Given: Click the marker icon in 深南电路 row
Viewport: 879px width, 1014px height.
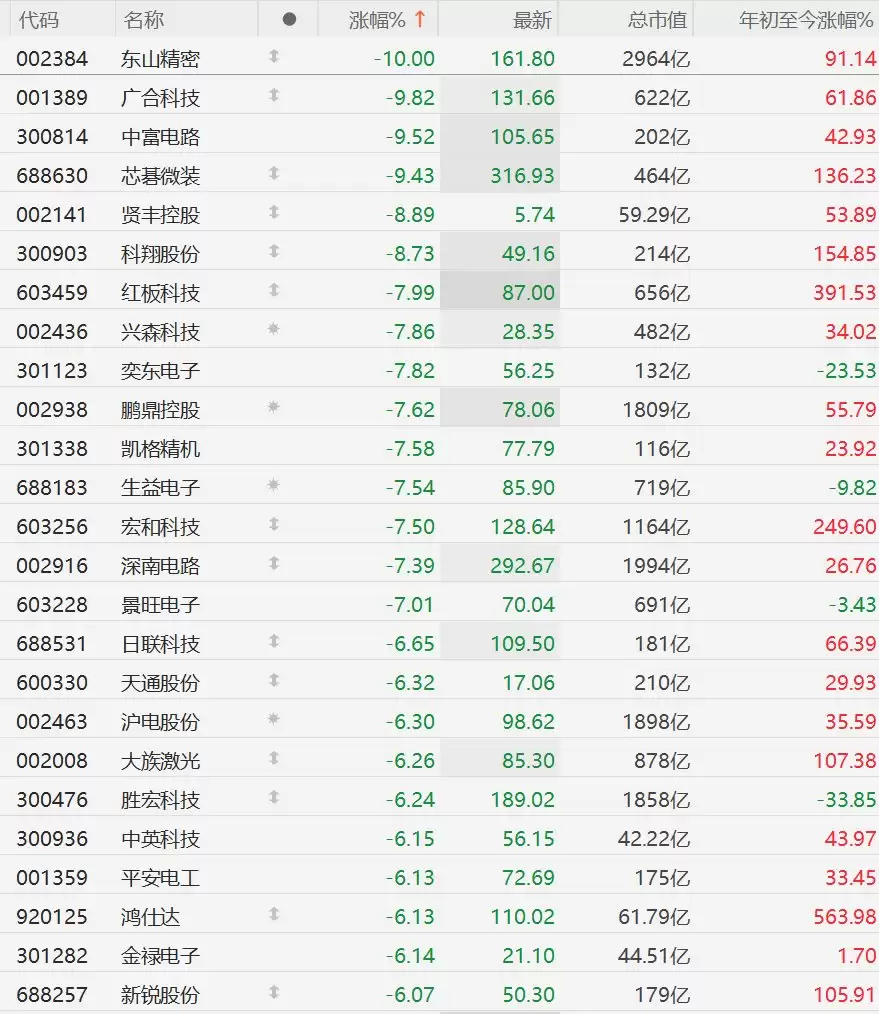Looking at the screenshot, I should tap(274, 563).
